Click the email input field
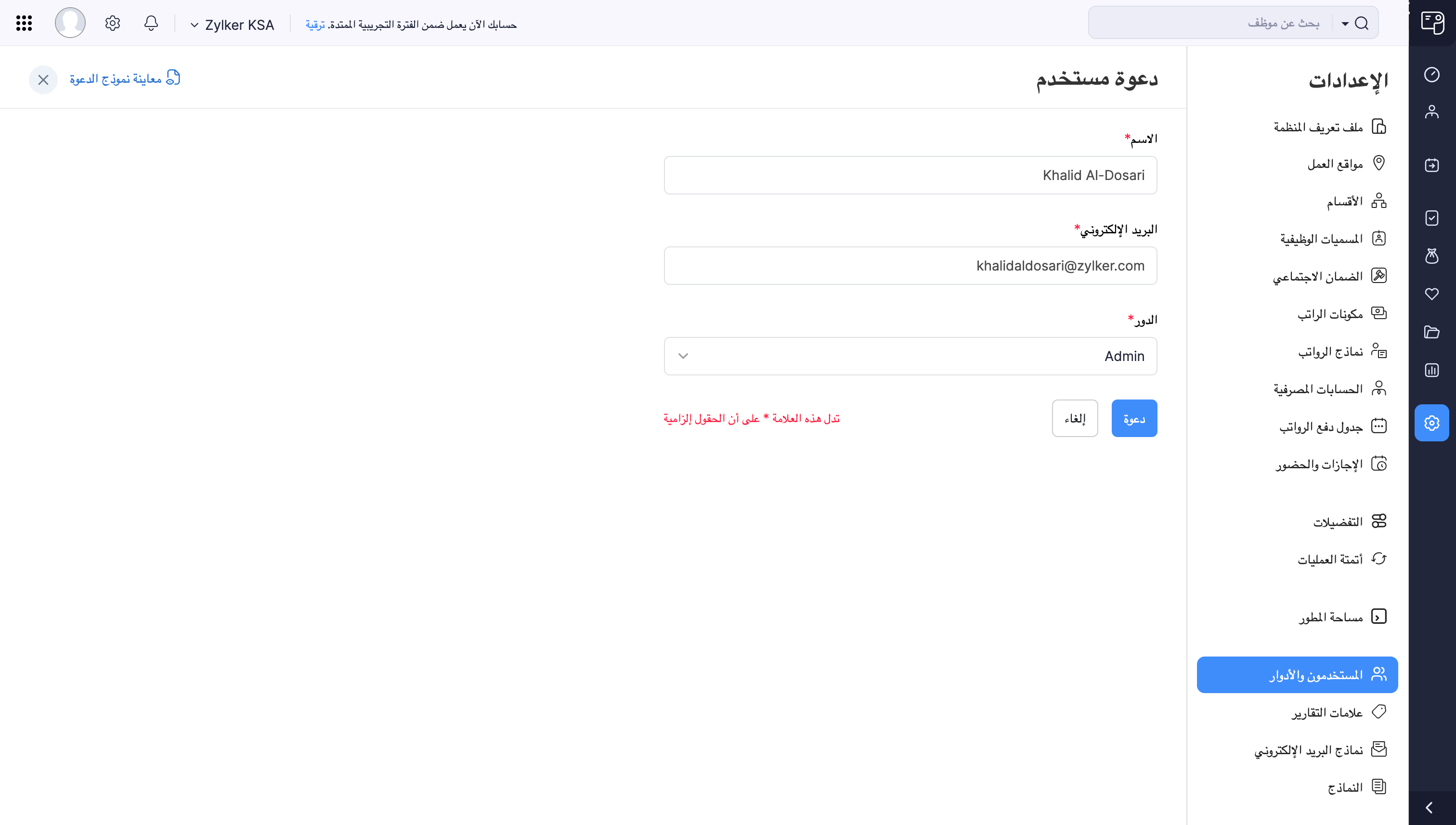This screenshot has height=825, width=1456. [x=910, y=266]
